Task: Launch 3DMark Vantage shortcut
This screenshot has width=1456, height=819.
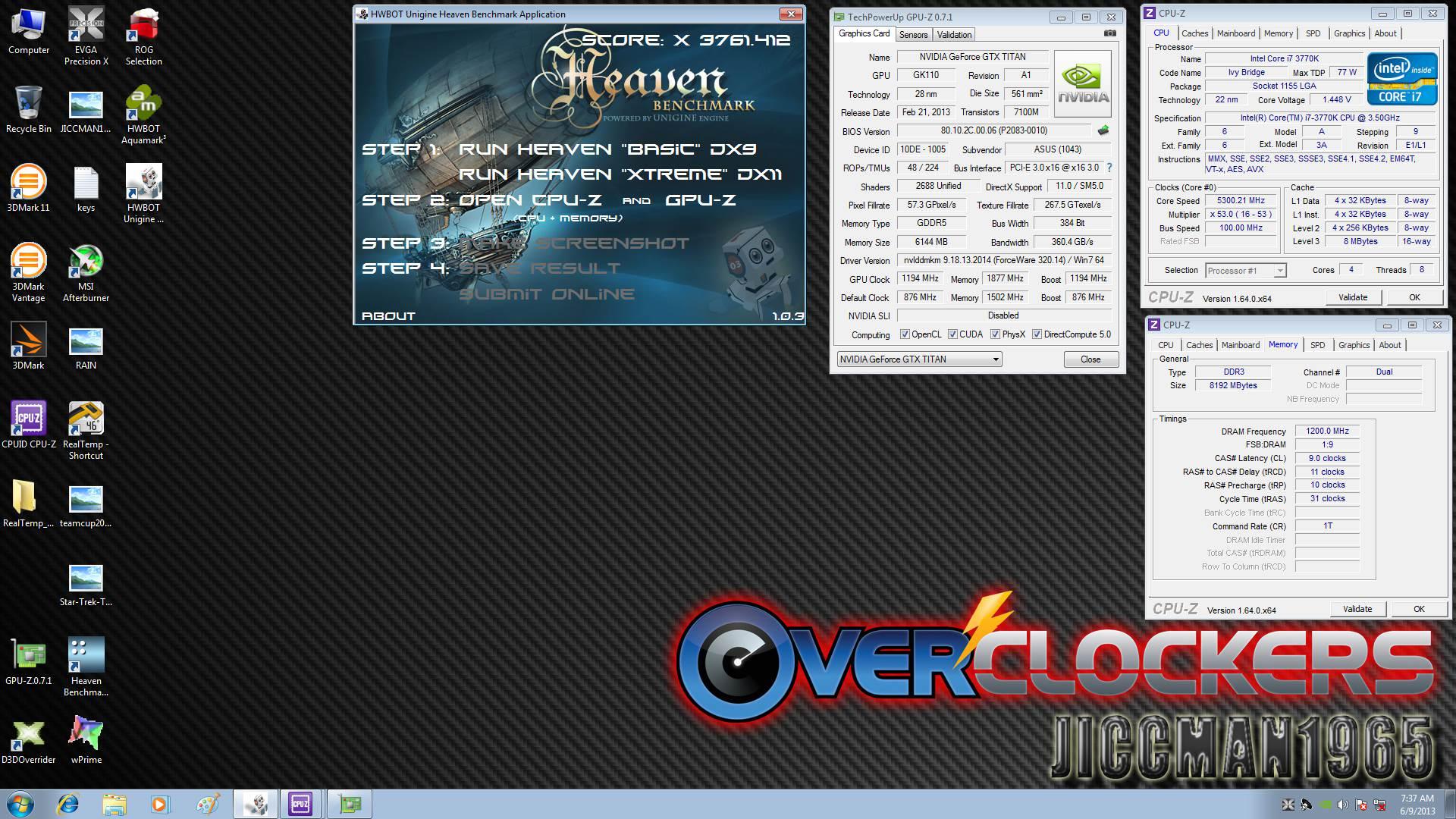Action: (x=29, y=272)
